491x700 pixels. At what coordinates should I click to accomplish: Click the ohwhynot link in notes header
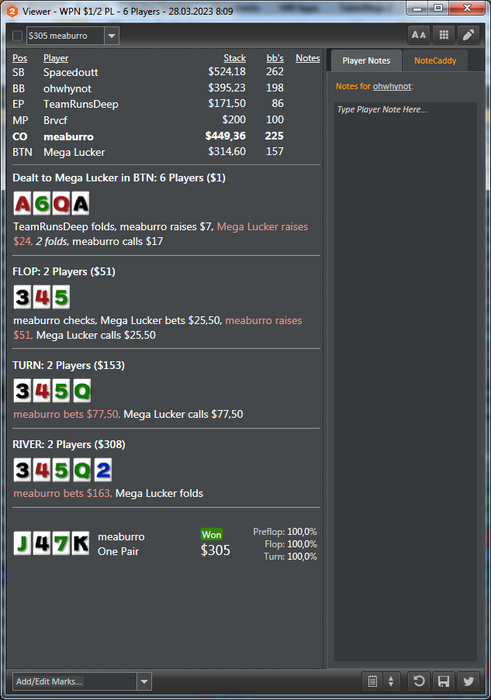tap(392, 86)
